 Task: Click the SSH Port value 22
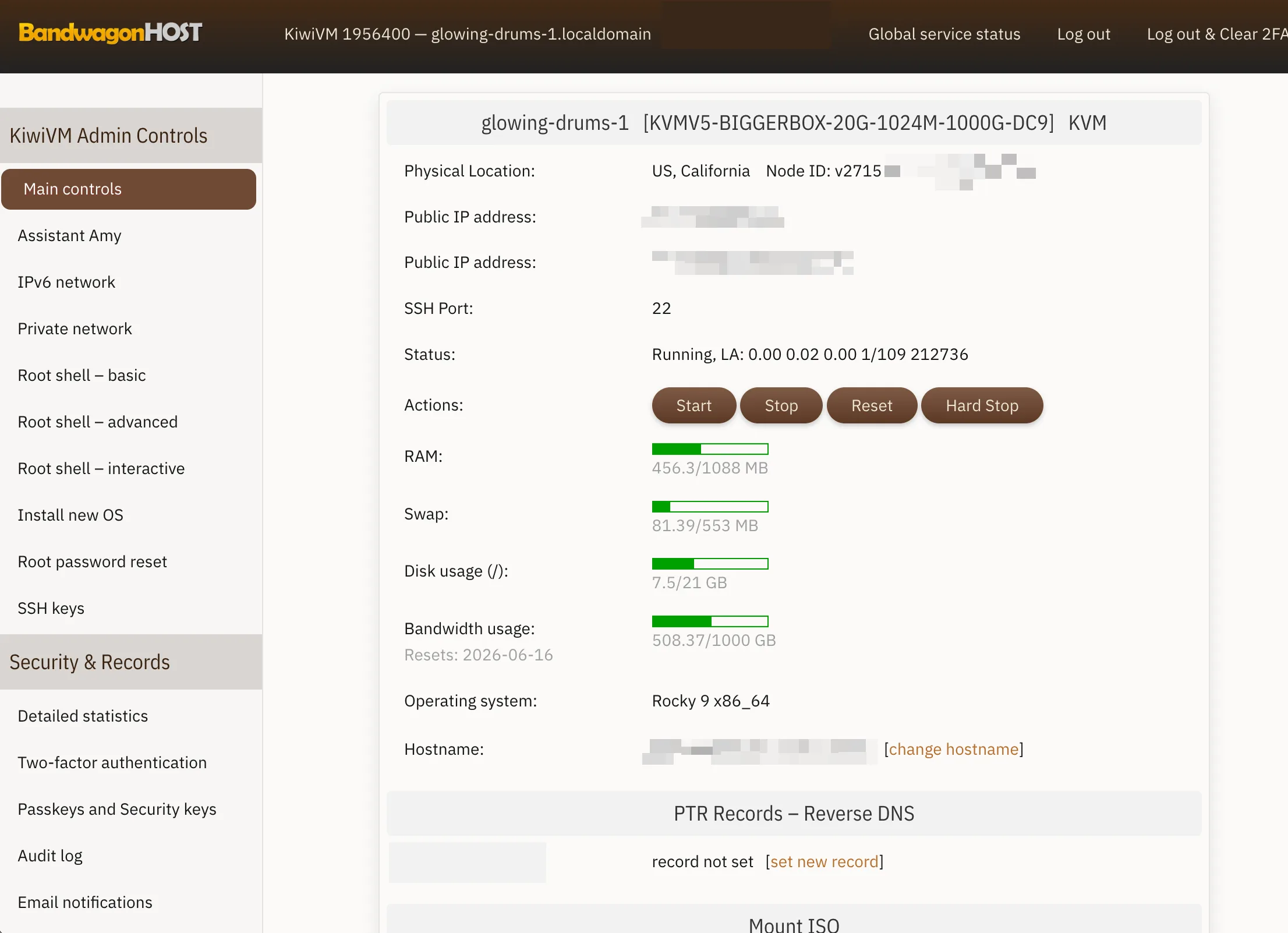click(x=661, y=309)
